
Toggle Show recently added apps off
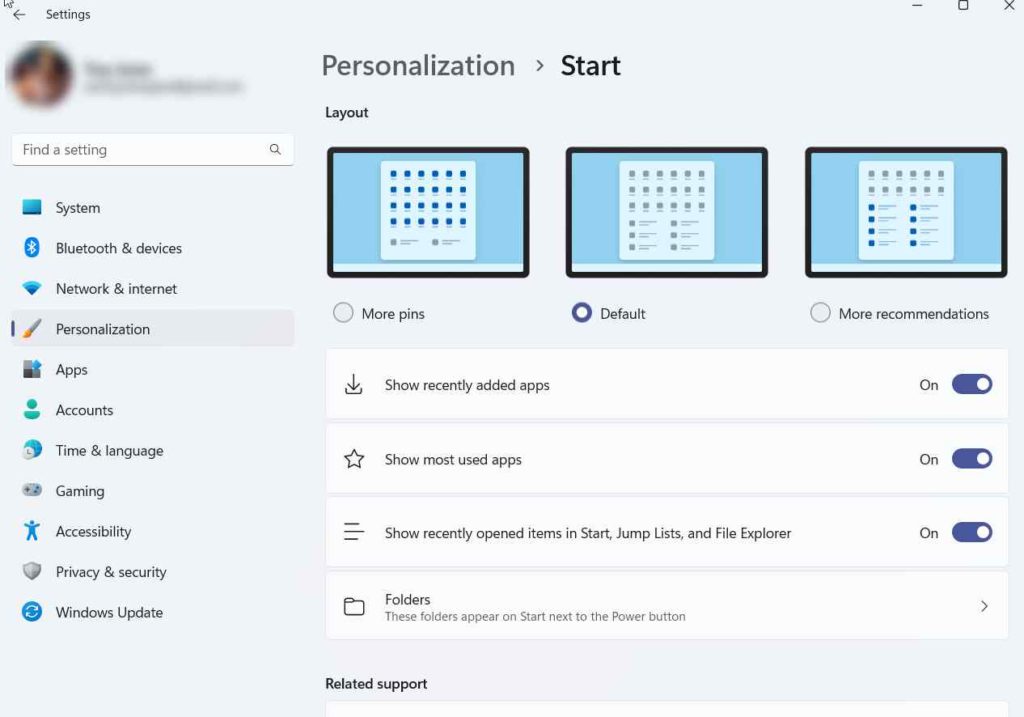tap(972, 385)
